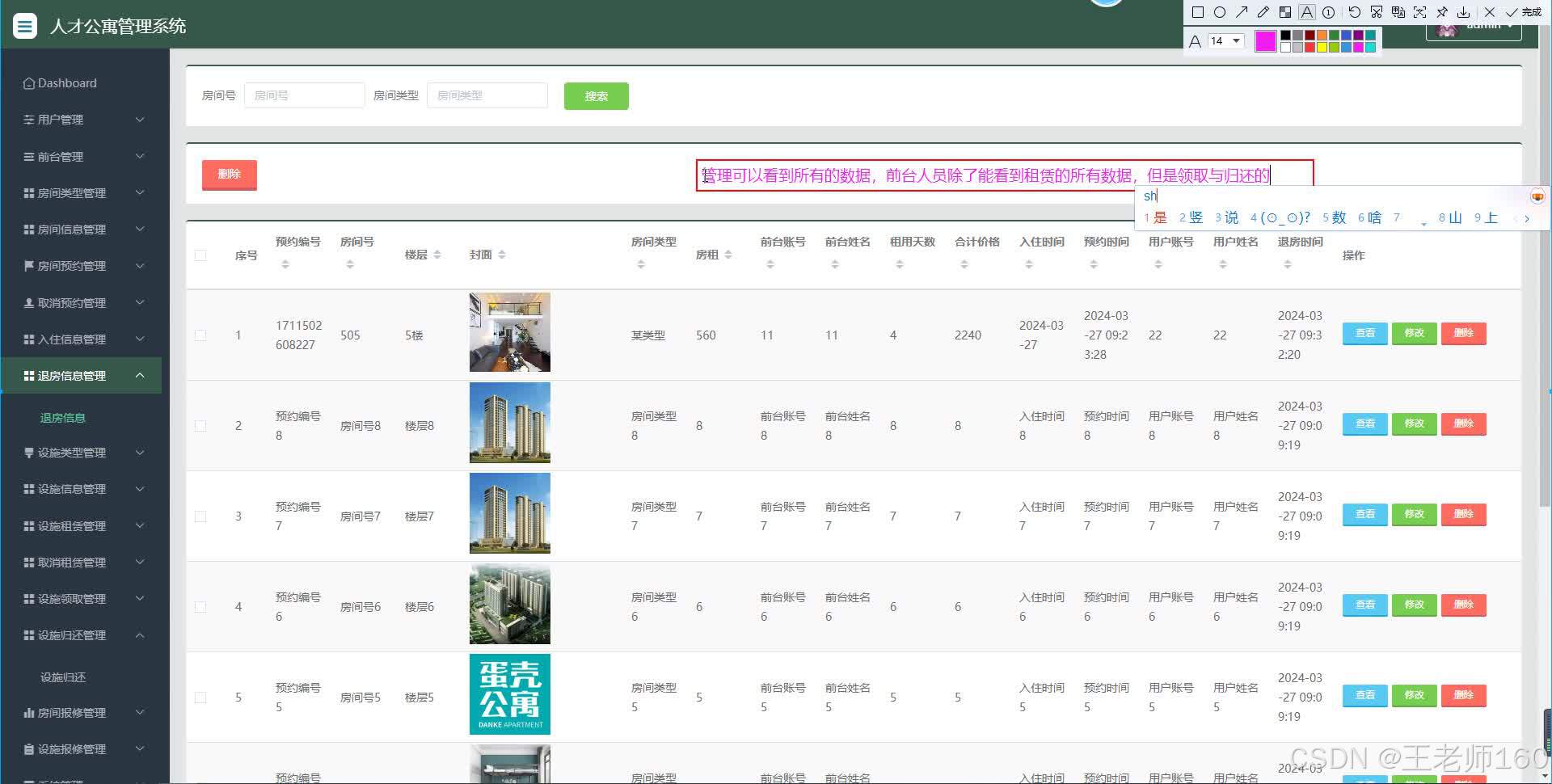Pick the black color swatch
The height and width of the screenshot is (784, 1552).
click(1285, 36)
